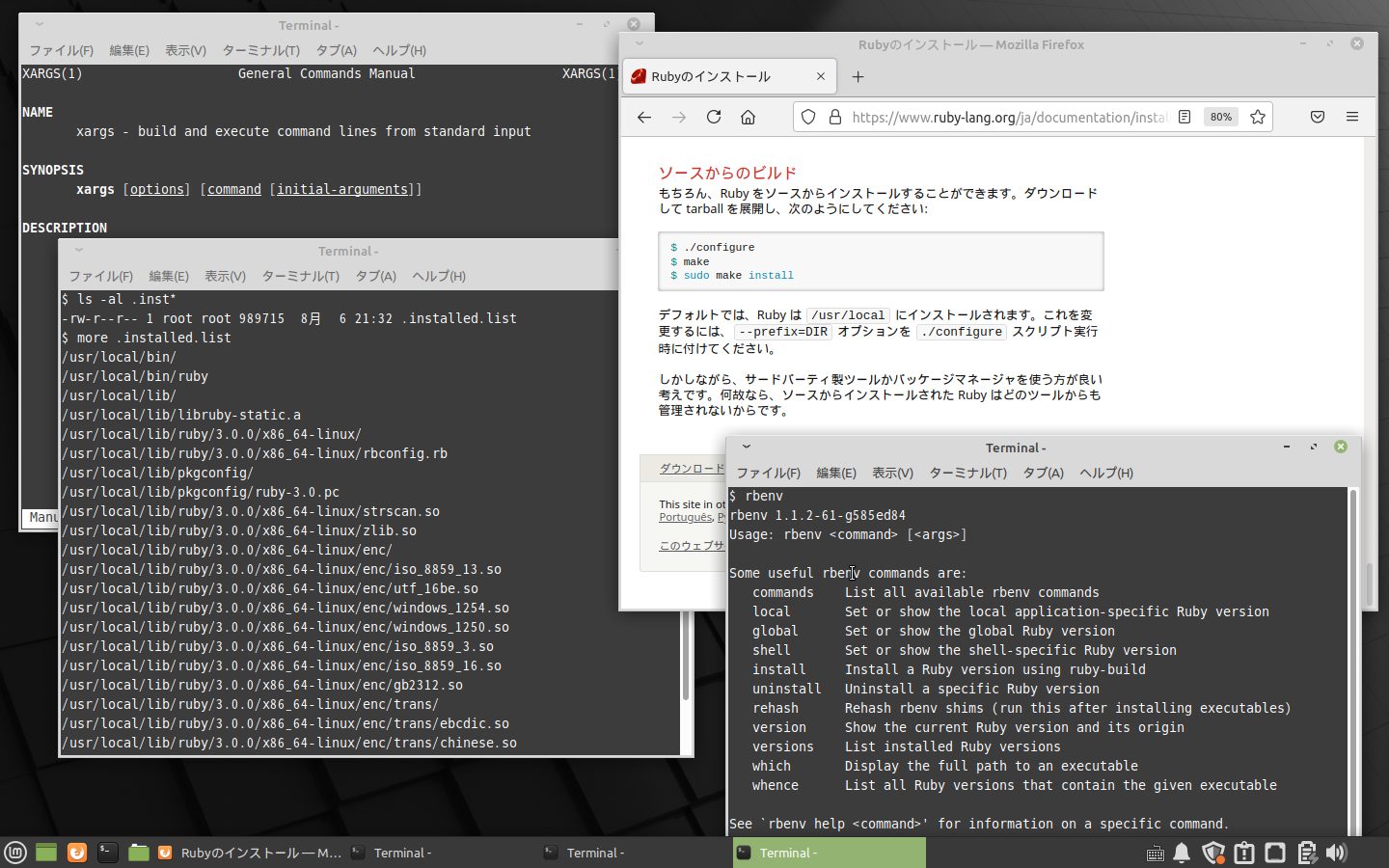Expand the rbenv terminal window menu chevron
Viewport: 1389px width, 868px height.
coord(746,447)
